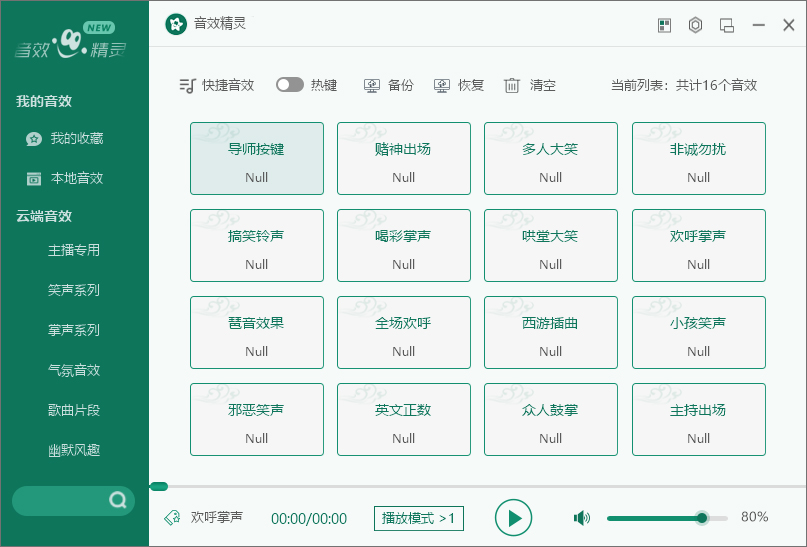Screen dimensions: 807x547
Task: Click the 恢复 restore icon
Action: point(442,85)
